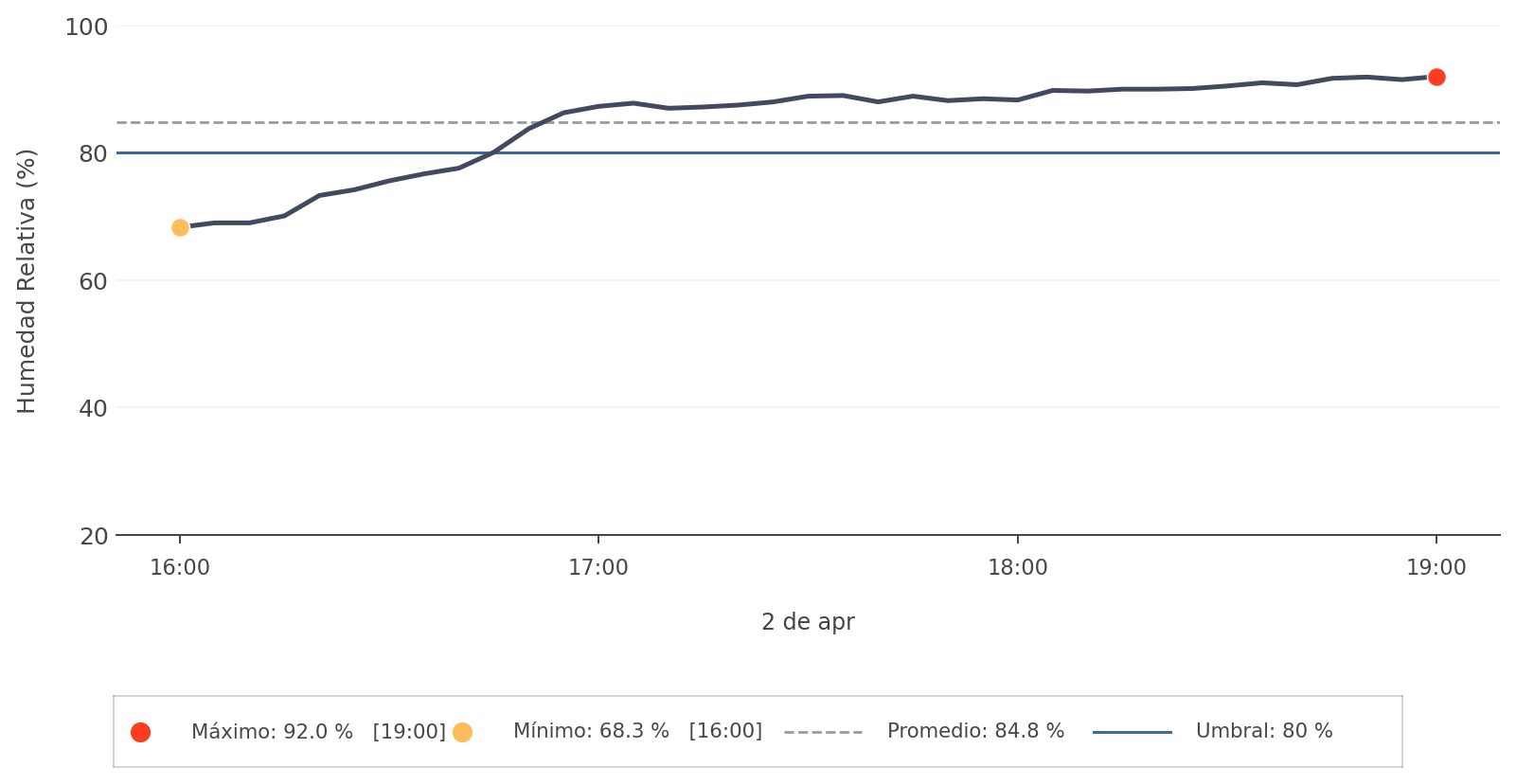Hide the 'Umbral: 80 %' legend series

1264,732
